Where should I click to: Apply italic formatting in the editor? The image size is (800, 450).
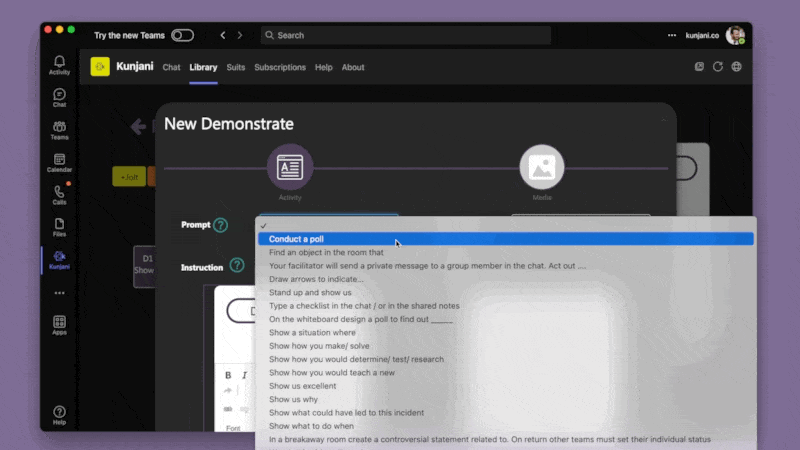(x=244, y=375)
